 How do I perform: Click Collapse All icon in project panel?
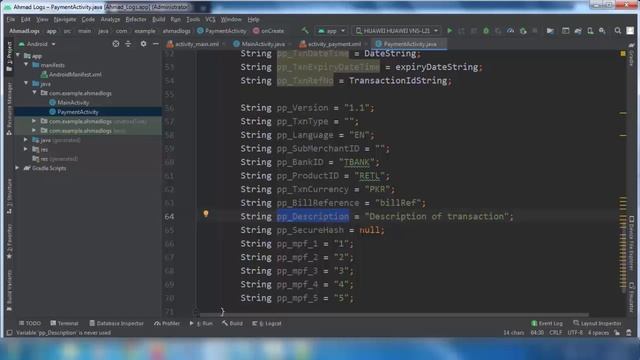(128, 44)
